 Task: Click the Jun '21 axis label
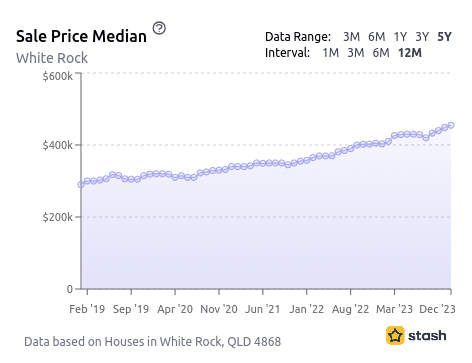[x=263, y=309]
